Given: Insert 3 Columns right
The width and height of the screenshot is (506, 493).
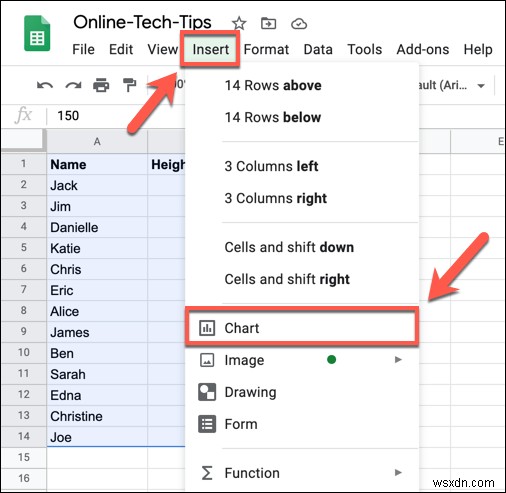Looking at the screenshot, I should click(276, 198).
